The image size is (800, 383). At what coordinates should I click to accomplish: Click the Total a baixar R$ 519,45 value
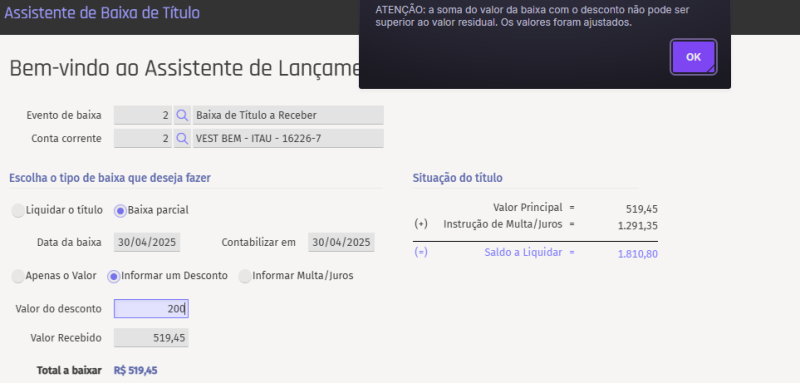[135, 371]
